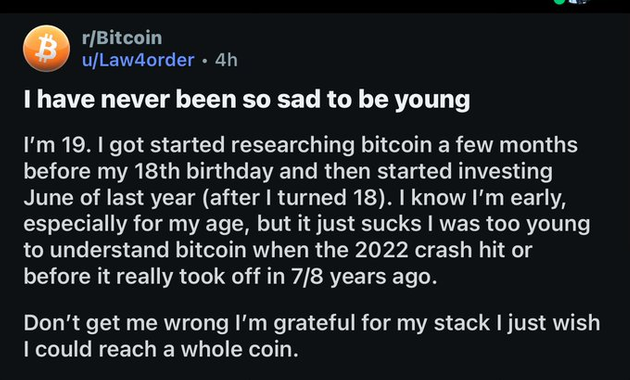View the u/Law4order user profile
Screen dimensions: 630x380
[138, 60]
